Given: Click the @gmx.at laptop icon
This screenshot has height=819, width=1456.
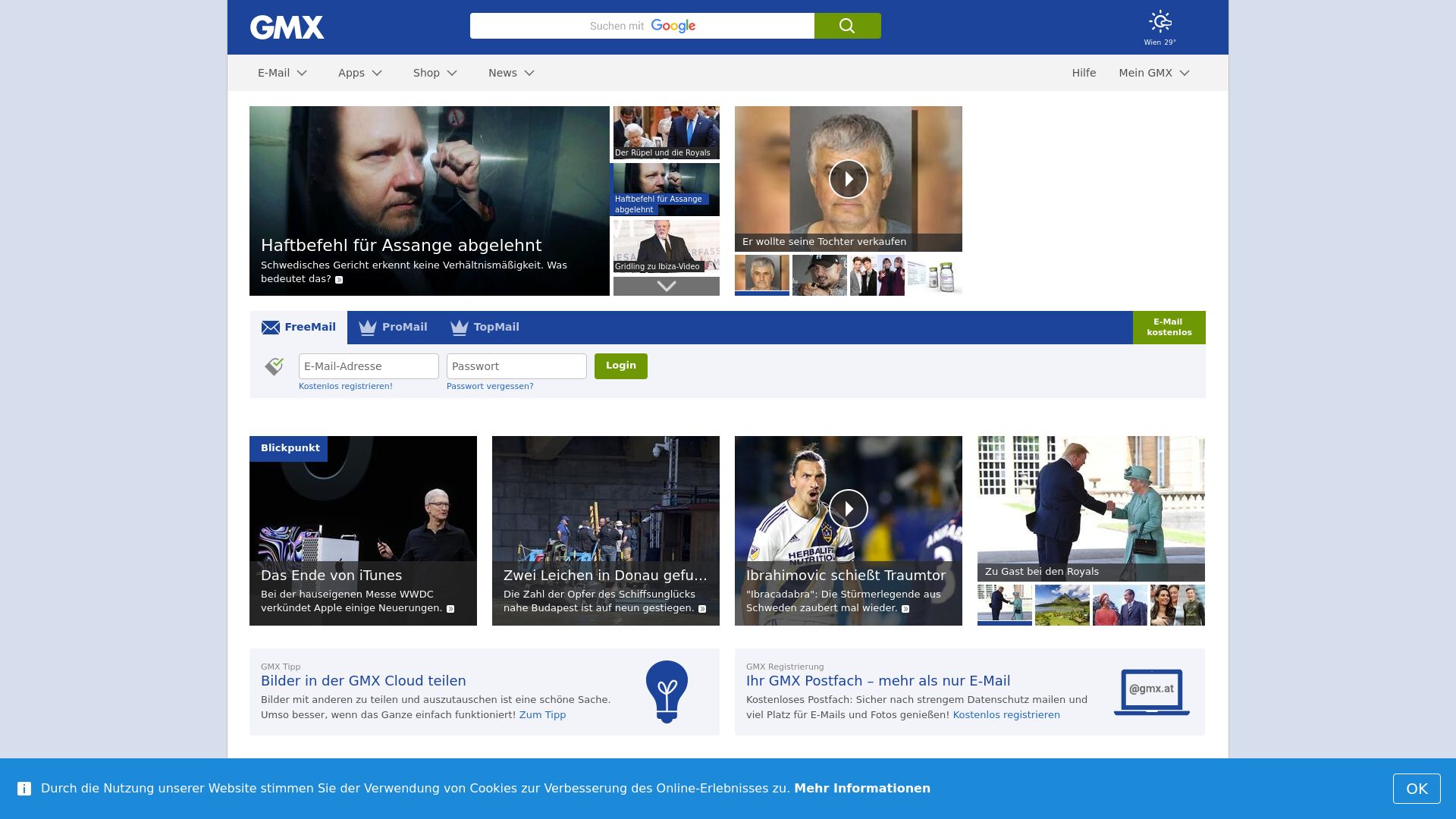Looking at the screenshot, I should click(x=1151, y=692).
